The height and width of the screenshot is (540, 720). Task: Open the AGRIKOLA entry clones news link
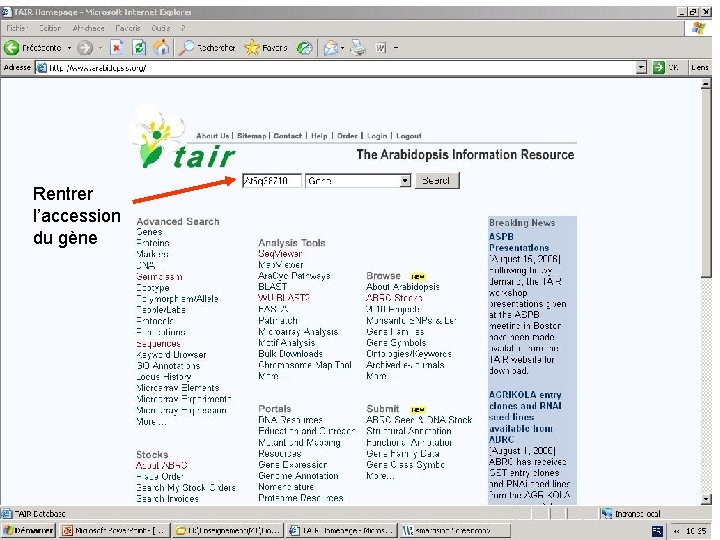525,417
